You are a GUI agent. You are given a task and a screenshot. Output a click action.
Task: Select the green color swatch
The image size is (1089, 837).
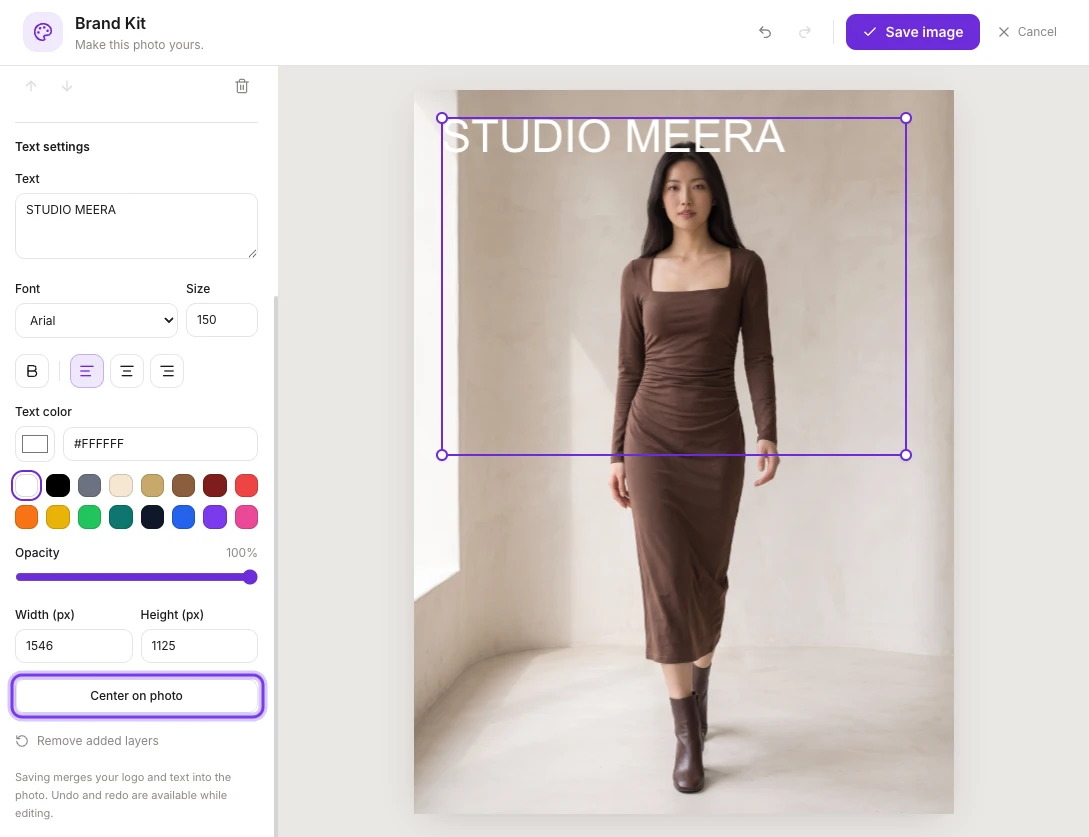[x=90, y=517]
